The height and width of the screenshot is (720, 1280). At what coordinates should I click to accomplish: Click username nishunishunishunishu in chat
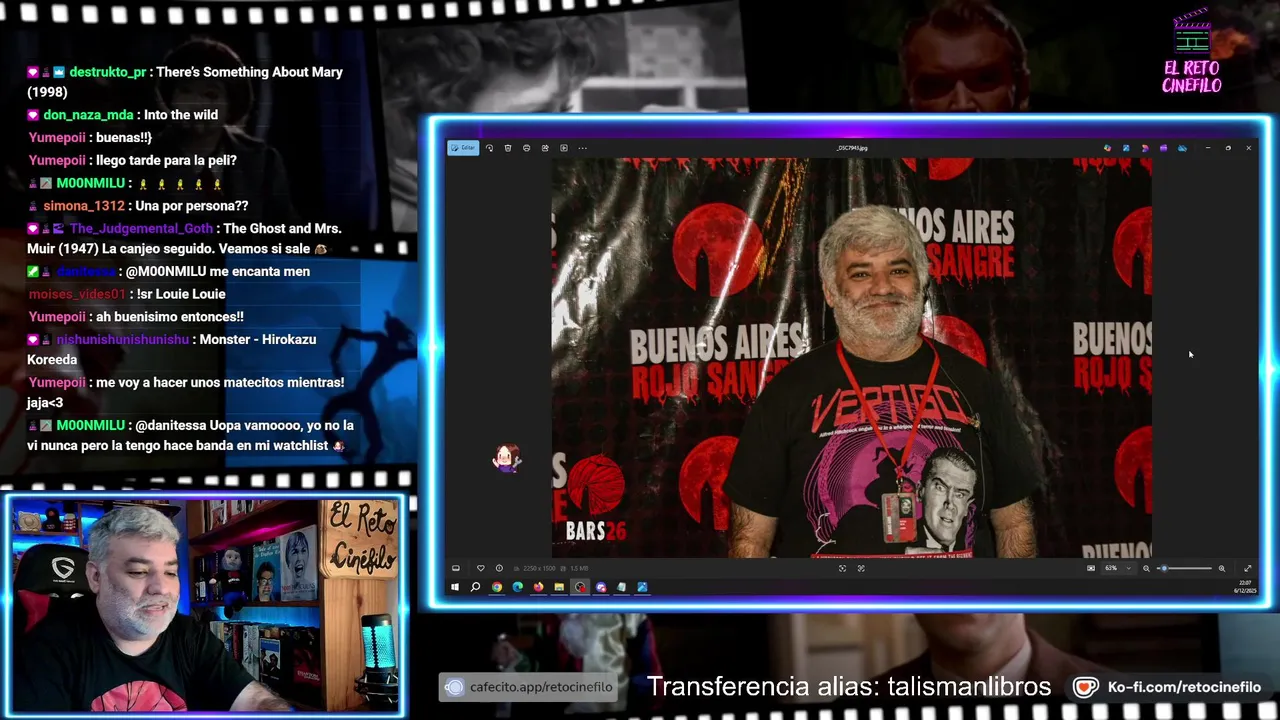(x=122, y=340)
